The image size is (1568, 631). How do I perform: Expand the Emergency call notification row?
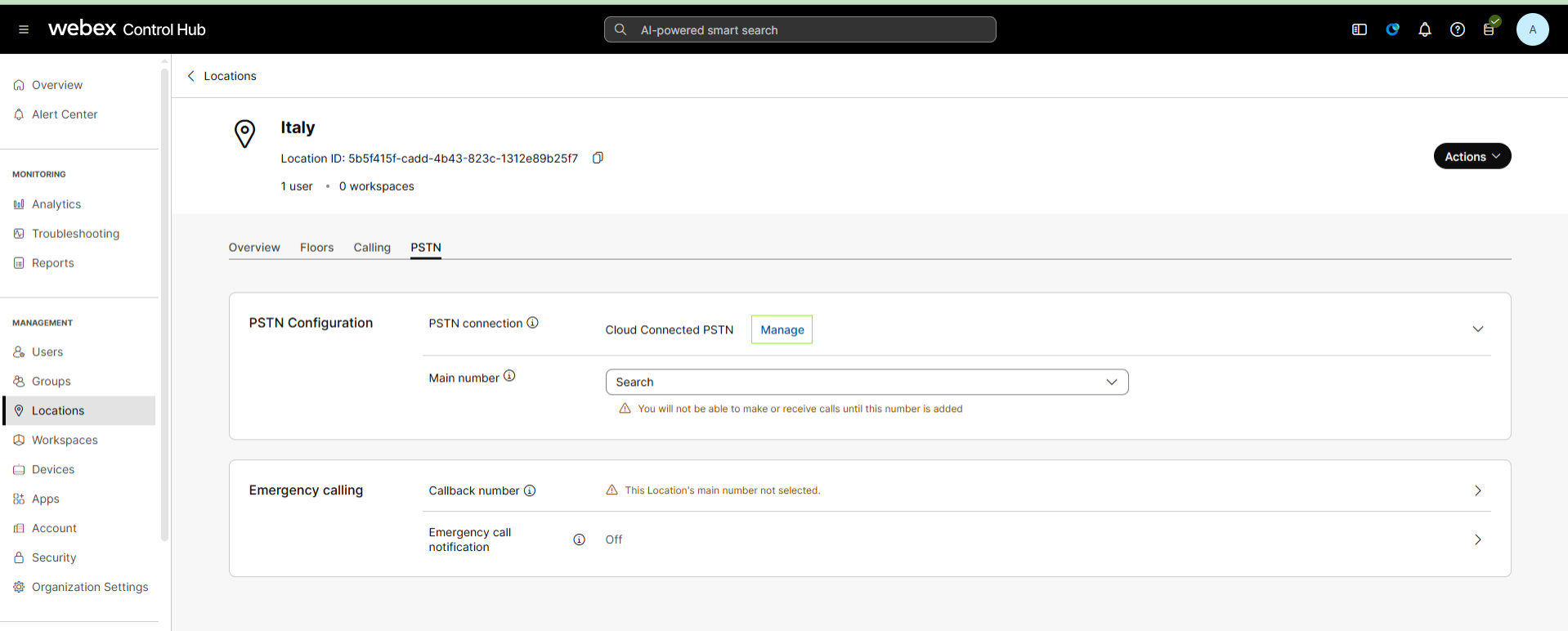(x=1477, y=539)
